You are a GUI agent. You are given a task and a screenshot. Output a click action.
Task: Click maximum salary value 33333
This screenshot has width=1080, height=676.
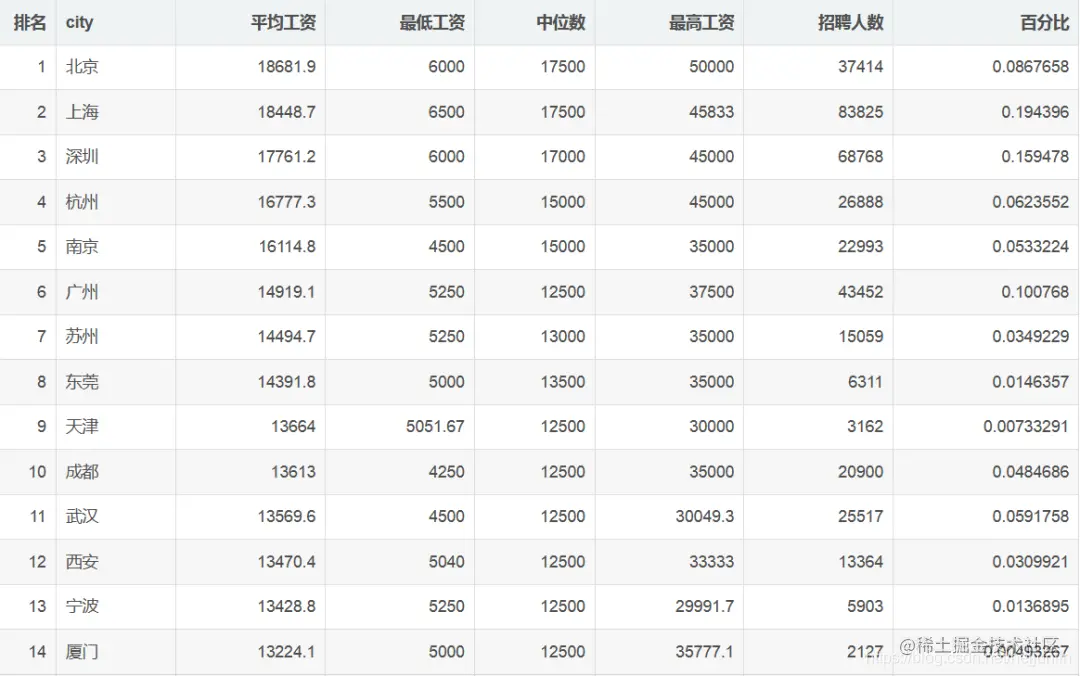click(x=712, y=562)
